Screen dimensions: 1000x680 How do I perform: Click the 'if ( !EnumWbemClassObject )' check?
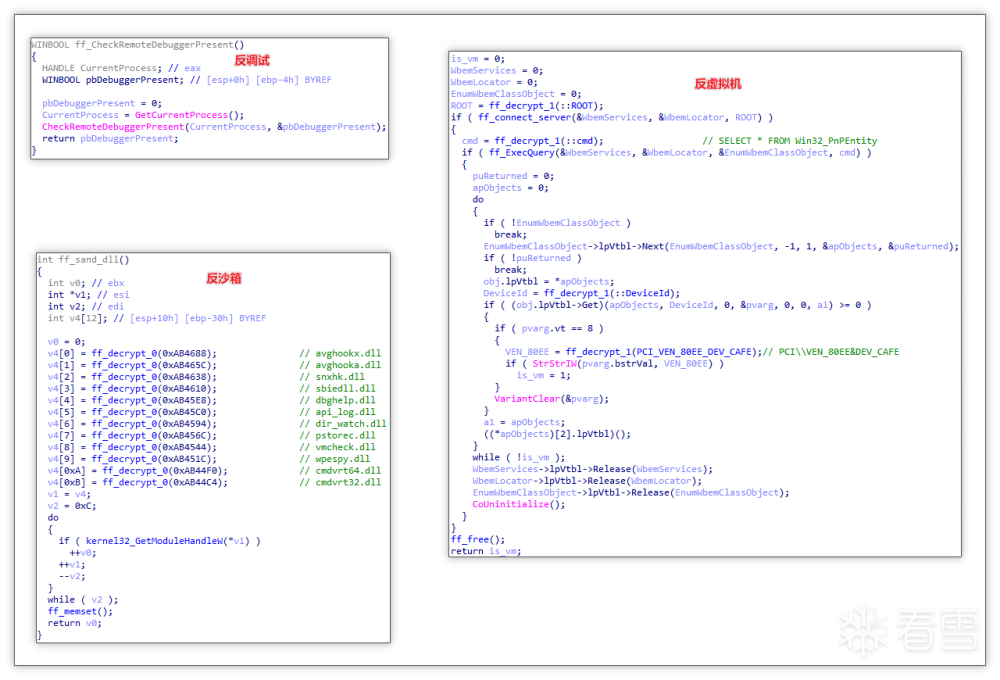[x=557, y=223]
